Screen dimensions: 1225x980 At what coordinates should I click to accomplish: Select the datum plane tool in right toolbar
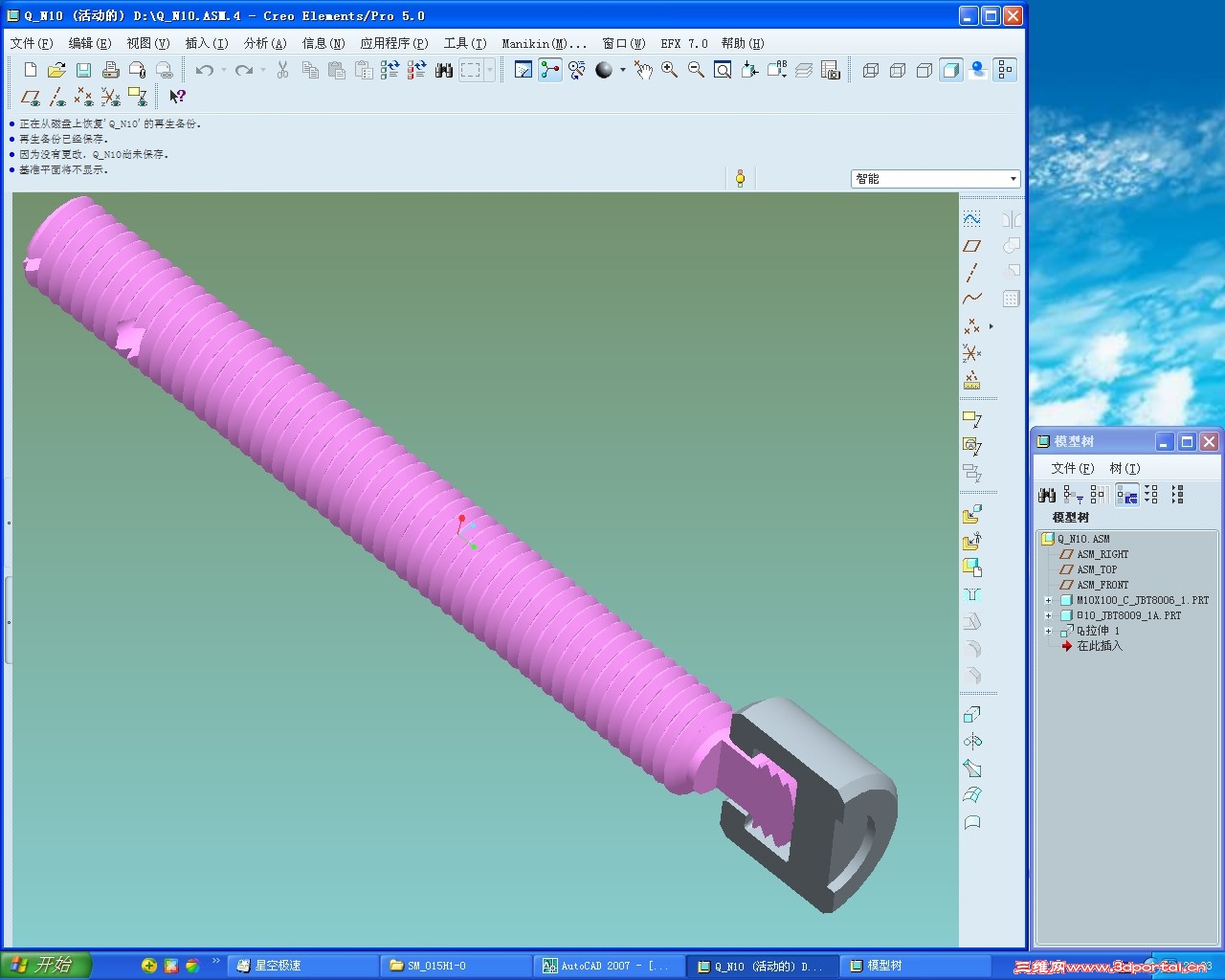tap(971, 246)
